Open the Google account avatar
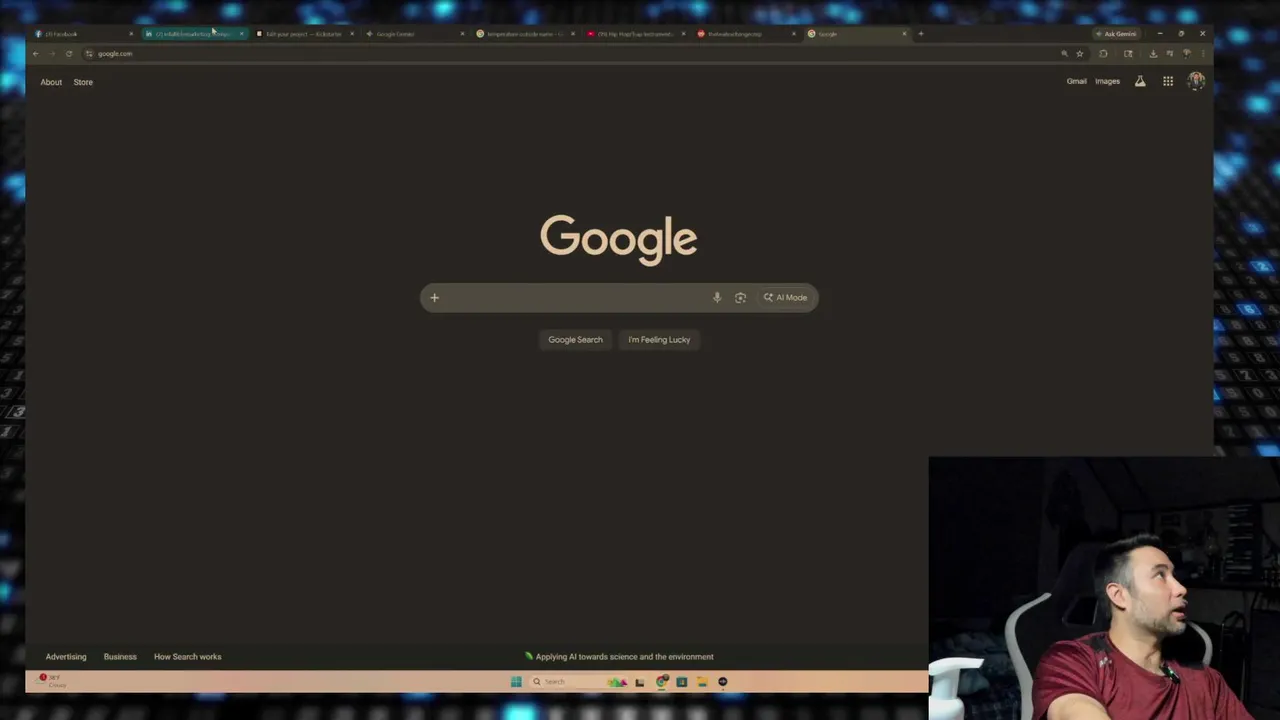 1196,81
